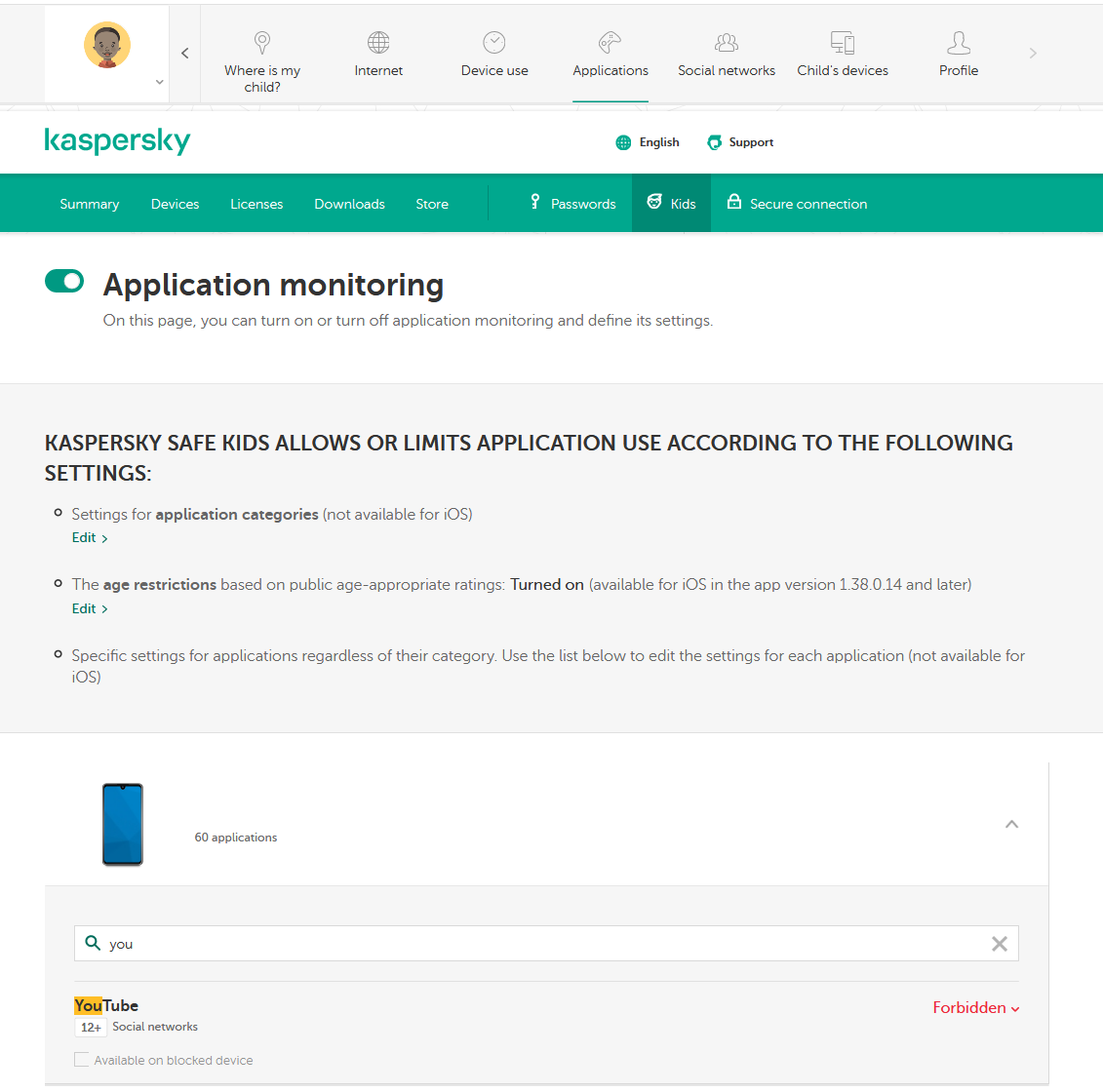Open the Profile tab label
This screenshot has width=1103, height=1092.
959,70
